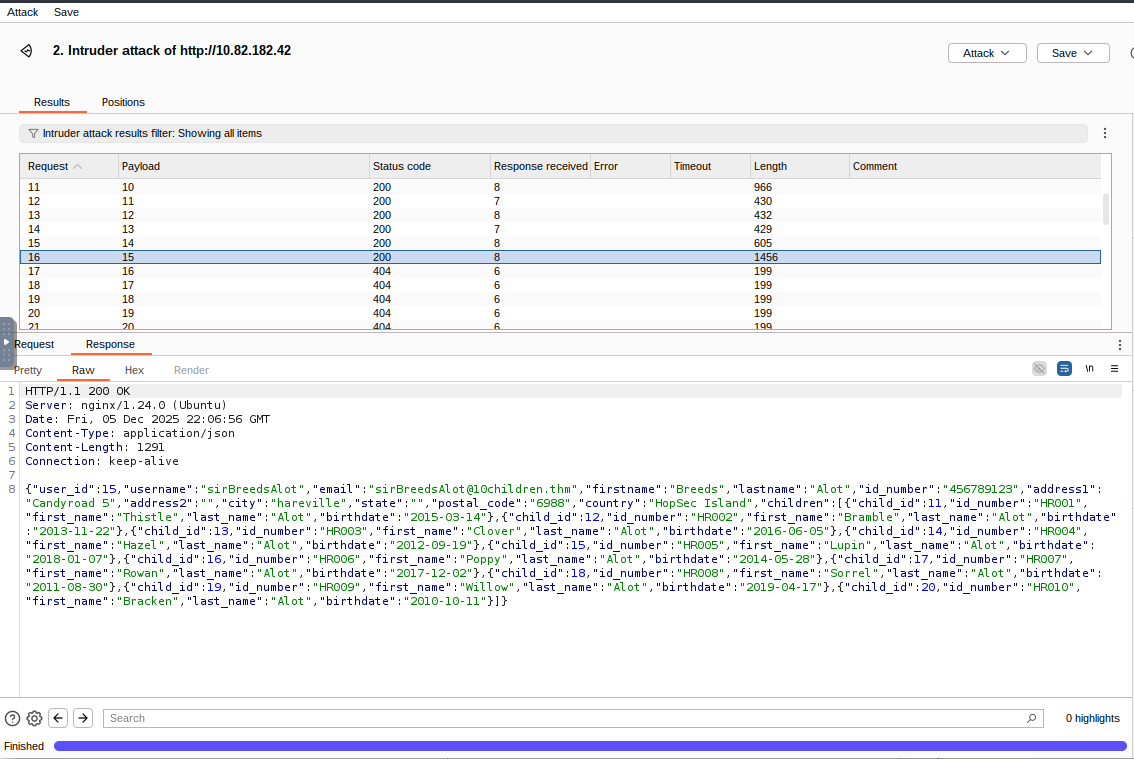
Task: Open search settings gear icon
Action: (x=35, y=718)
